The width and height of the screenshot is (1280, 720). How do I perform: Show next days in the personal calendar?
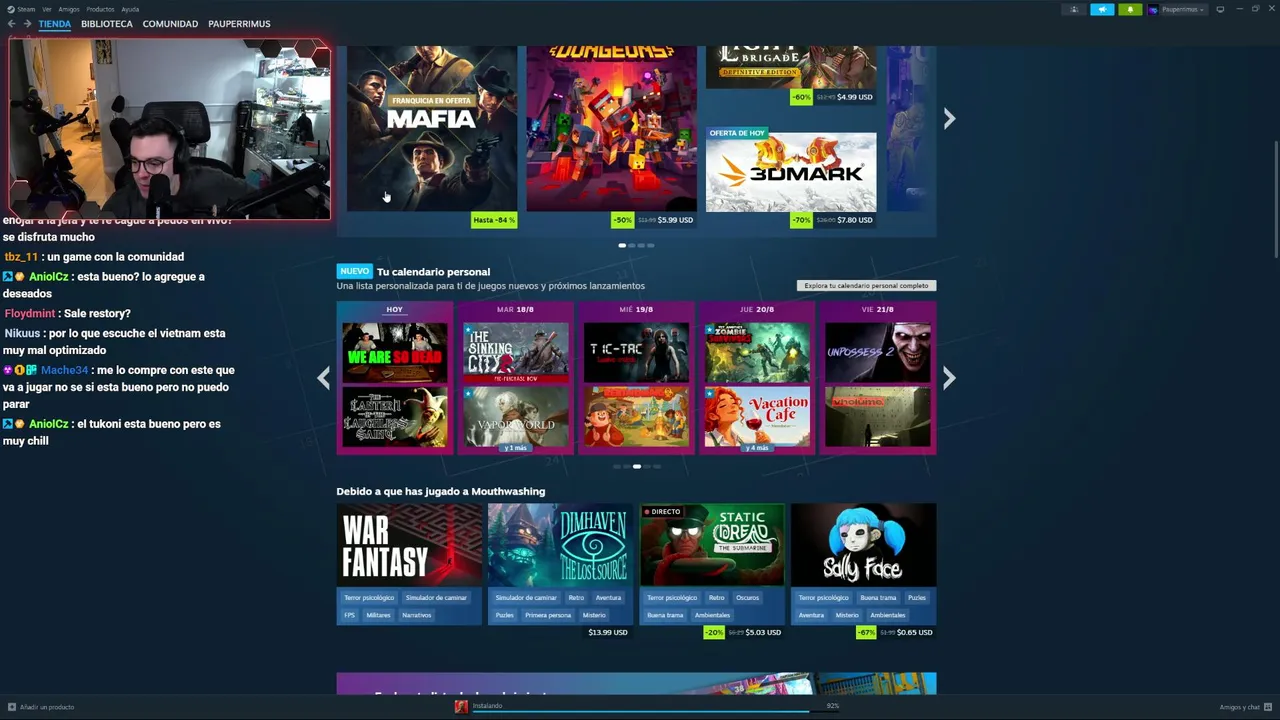click(x=949, y=378)
